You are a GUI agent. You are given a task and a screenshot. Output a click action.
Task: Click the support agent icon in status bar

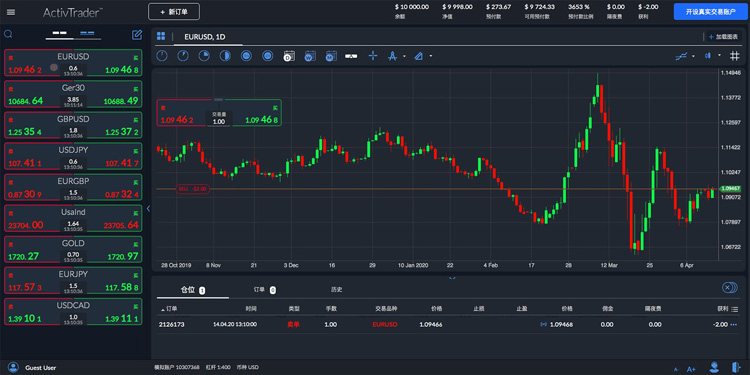[x=715, y=367]
